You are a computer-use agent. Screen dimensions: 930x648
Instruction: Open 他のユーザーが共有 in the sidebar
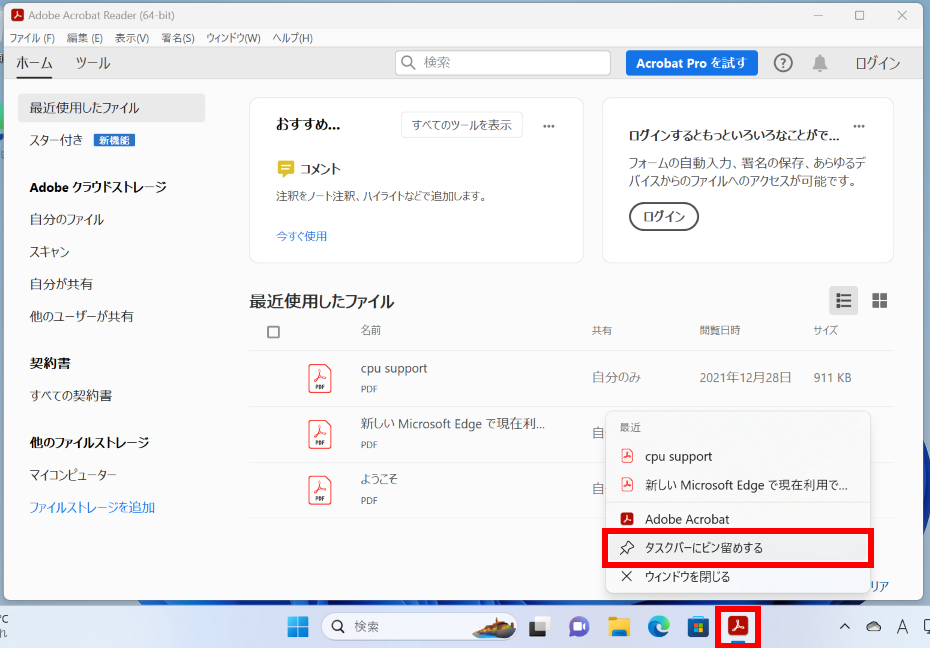click(81, 317)
